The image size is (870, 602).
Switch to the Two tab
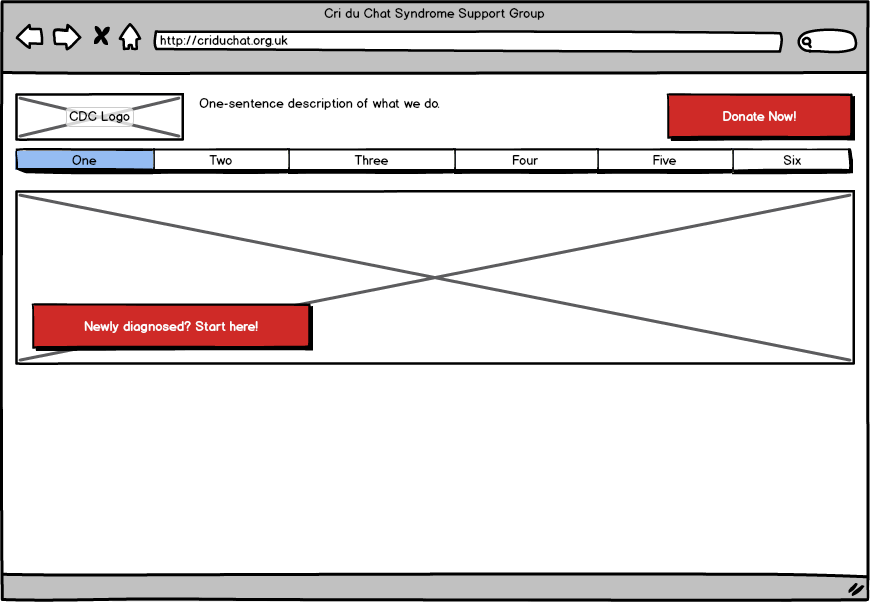(221, 160)
